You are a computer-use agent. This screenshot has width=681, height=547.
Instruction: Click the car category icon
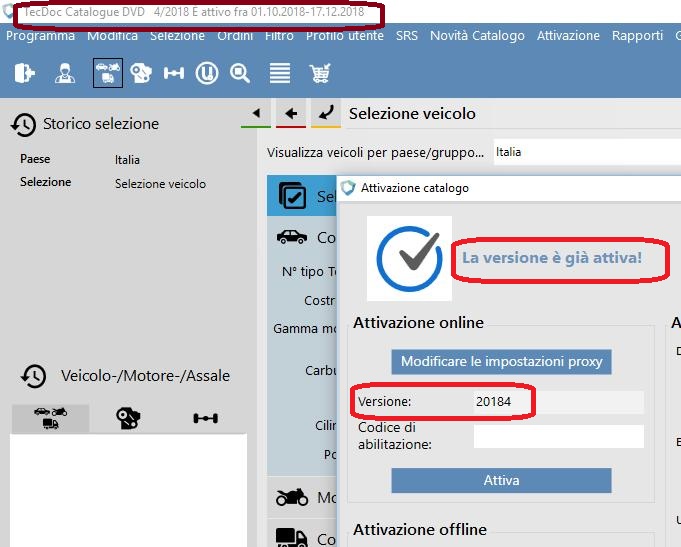coord(292,237)
